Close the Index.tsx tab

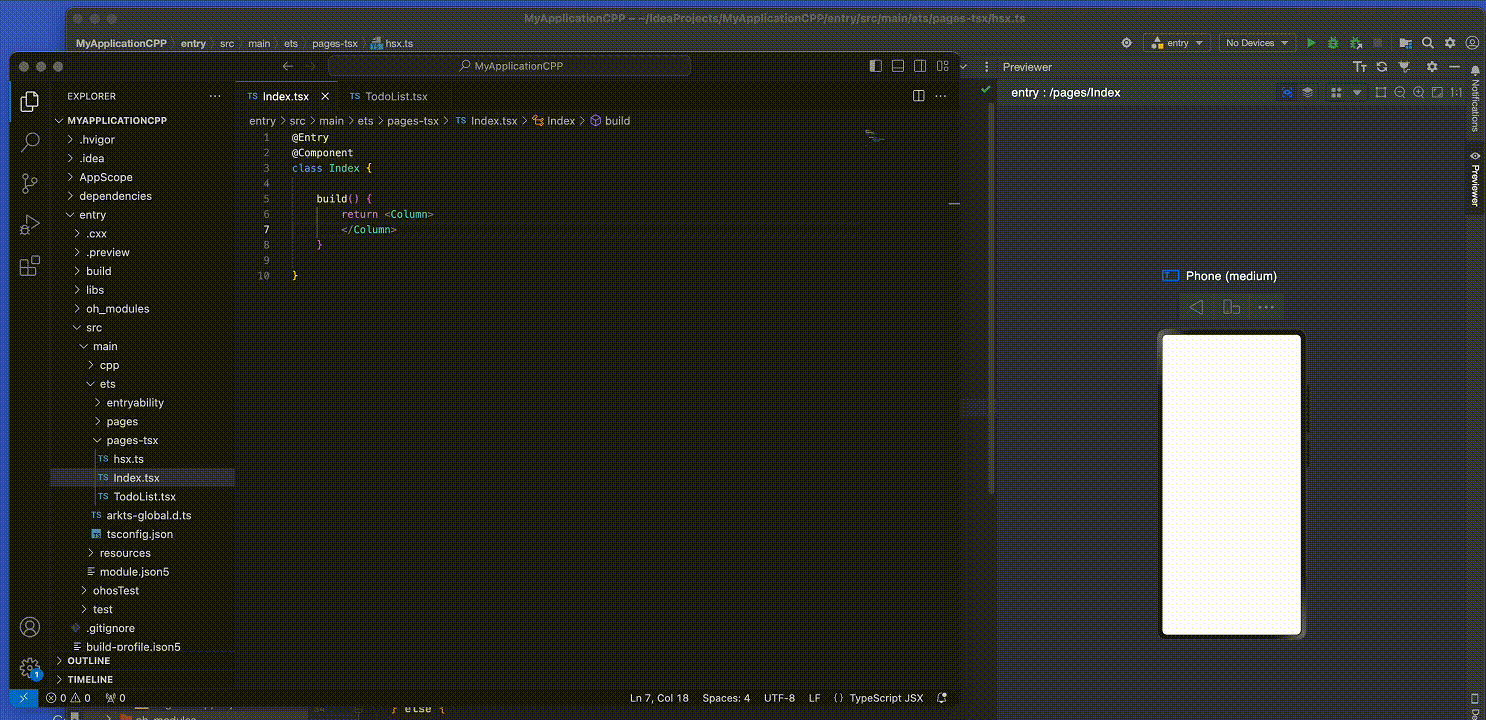coord(325,96)
